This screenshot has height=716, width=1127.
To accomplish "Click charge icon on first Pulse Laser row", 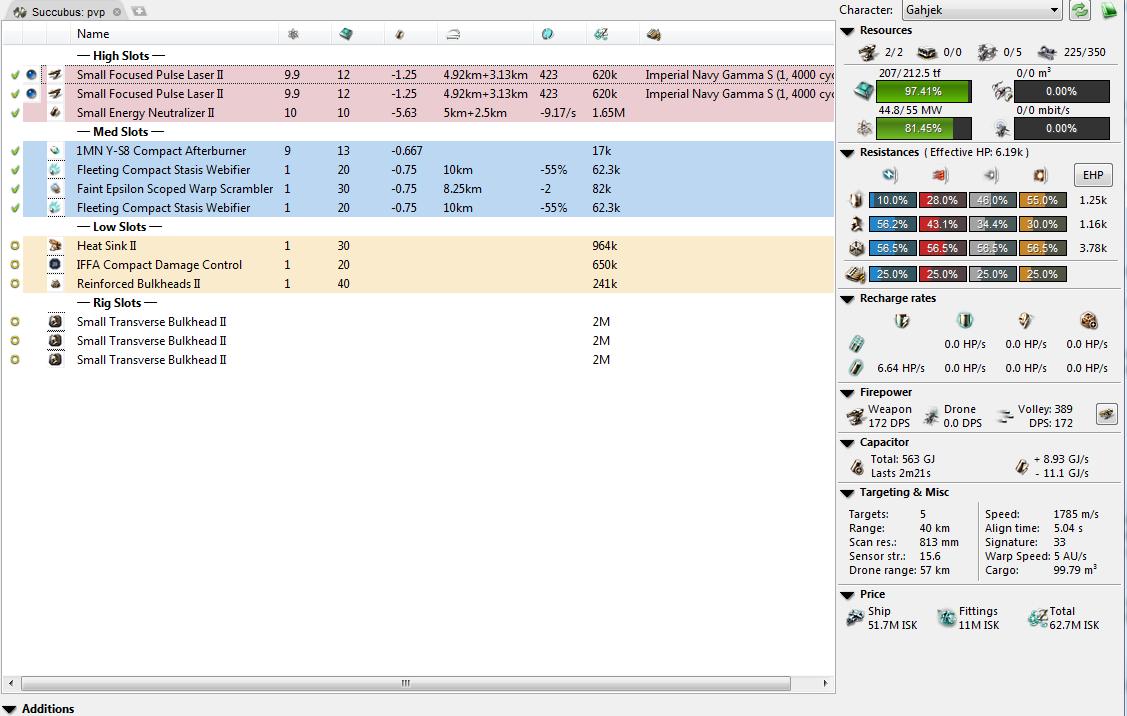I will [32, 75].
